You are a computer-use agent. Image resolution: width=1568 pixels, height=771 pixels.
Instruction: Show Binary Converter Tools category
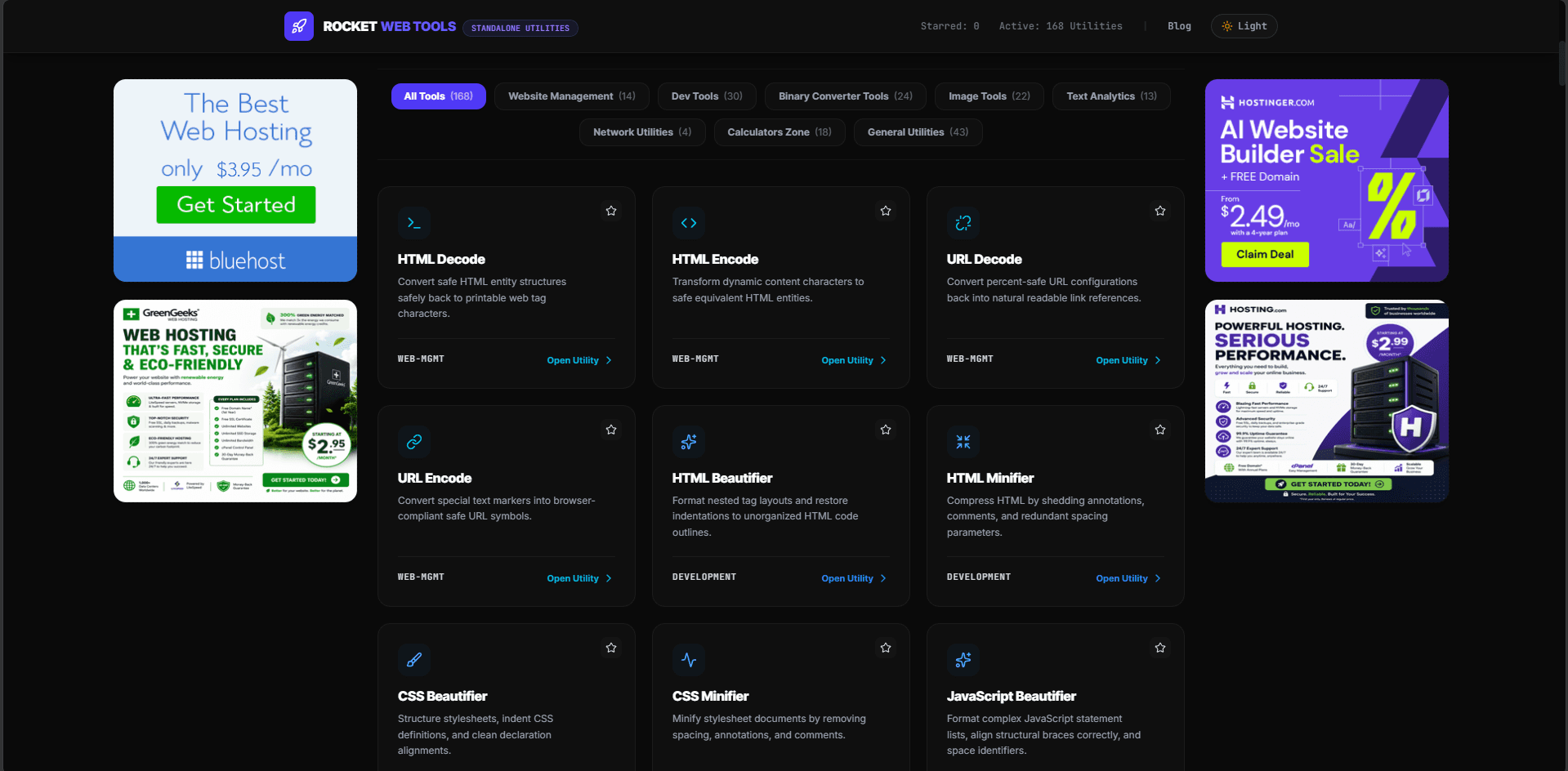(845, 96)
